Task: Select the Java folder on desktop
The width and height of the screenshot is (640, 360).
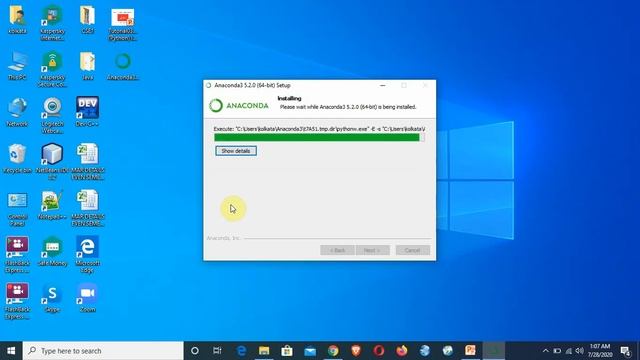Action: click(x=87, y=66)
